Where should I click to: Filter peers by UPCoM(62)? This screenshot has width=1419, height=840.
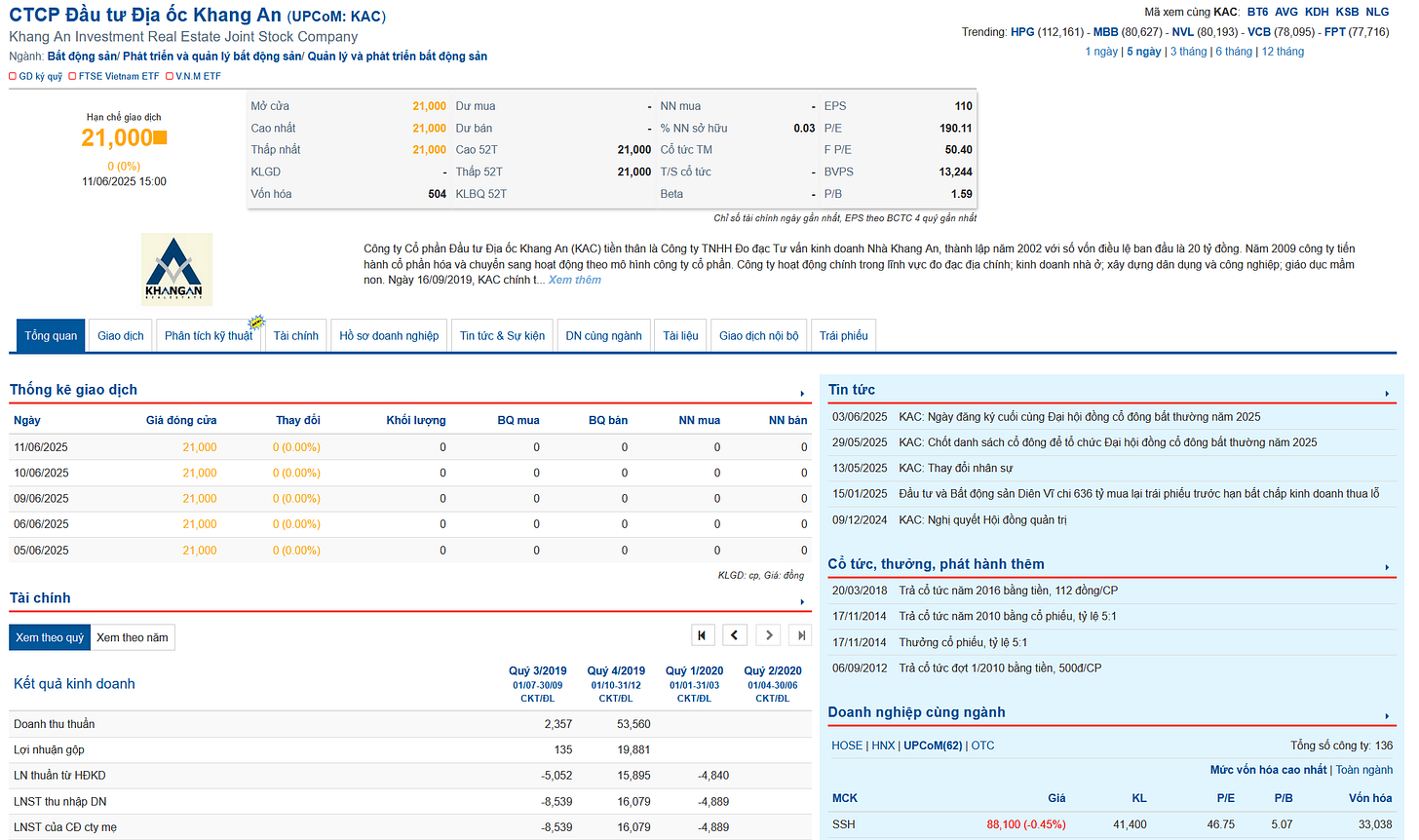click(933, 745)
